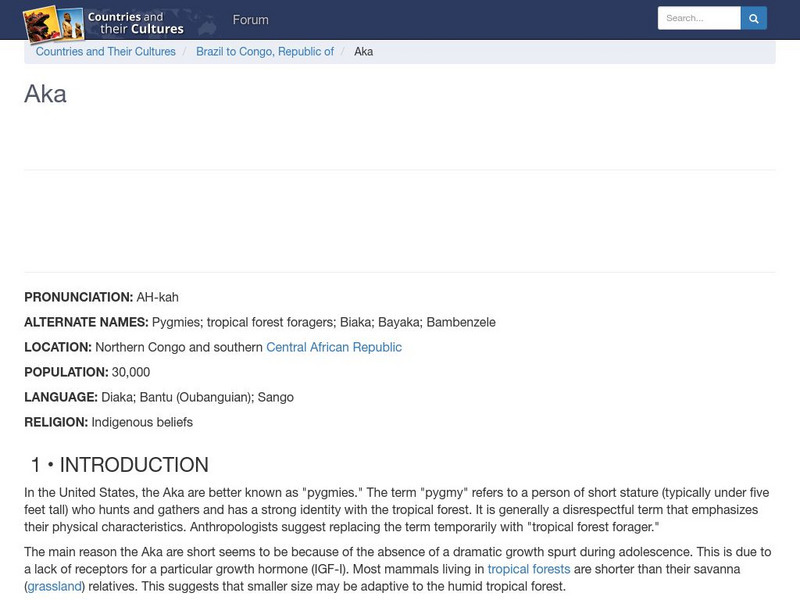
Task: Focus the Search input field
Action: tap(699, 18)
